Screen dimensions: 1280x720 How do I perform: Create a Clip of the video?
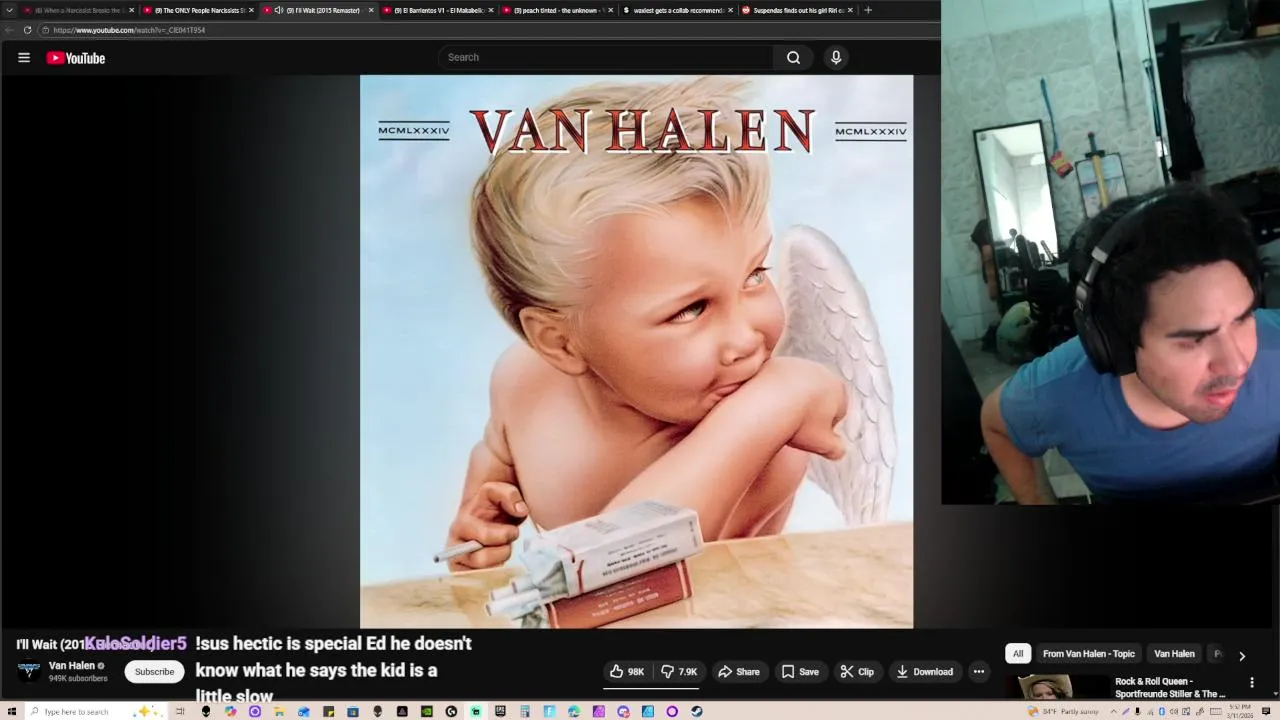[857, 672]
